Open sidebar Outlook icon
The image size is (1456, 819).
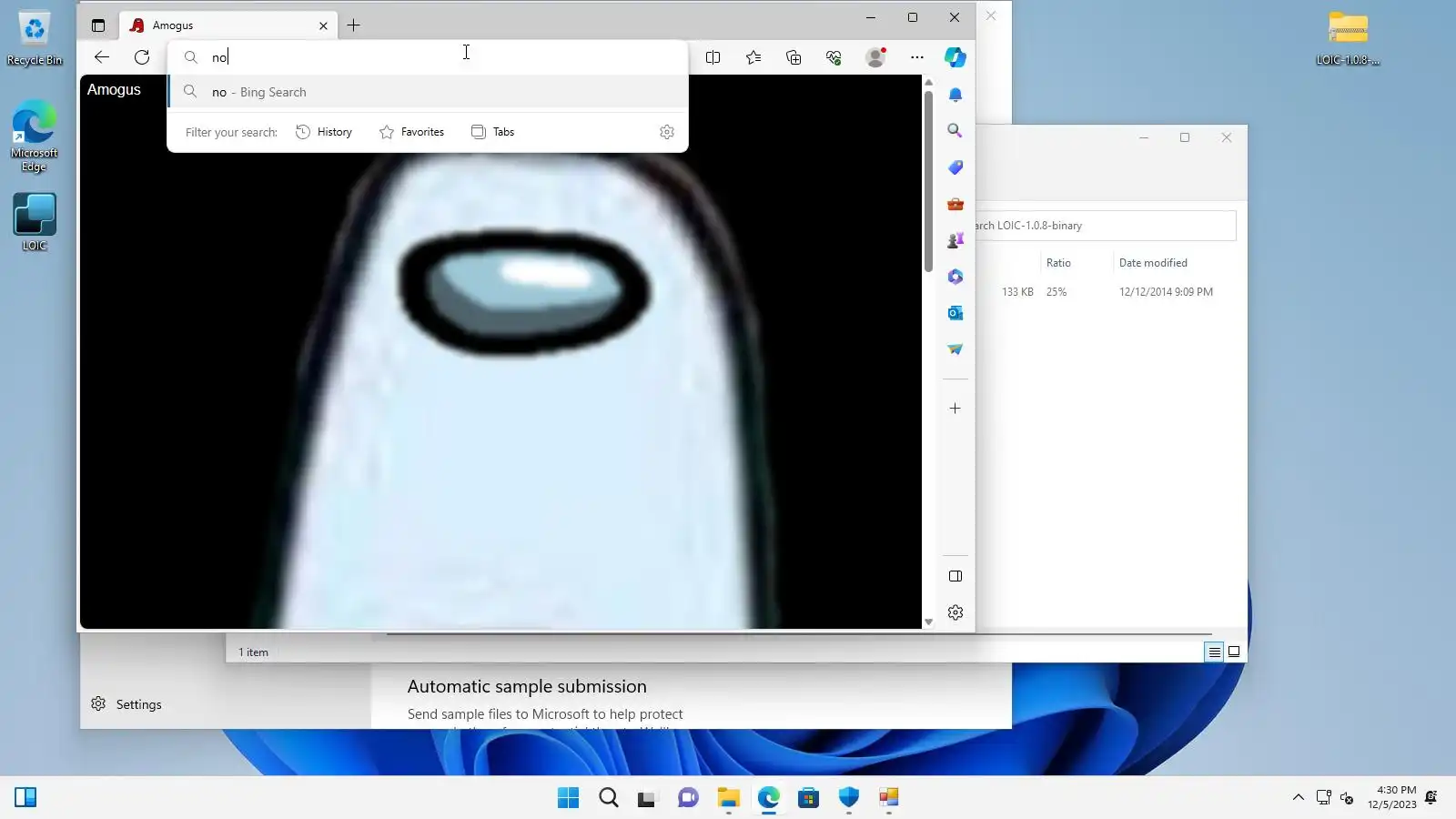(x=955, y=313)
